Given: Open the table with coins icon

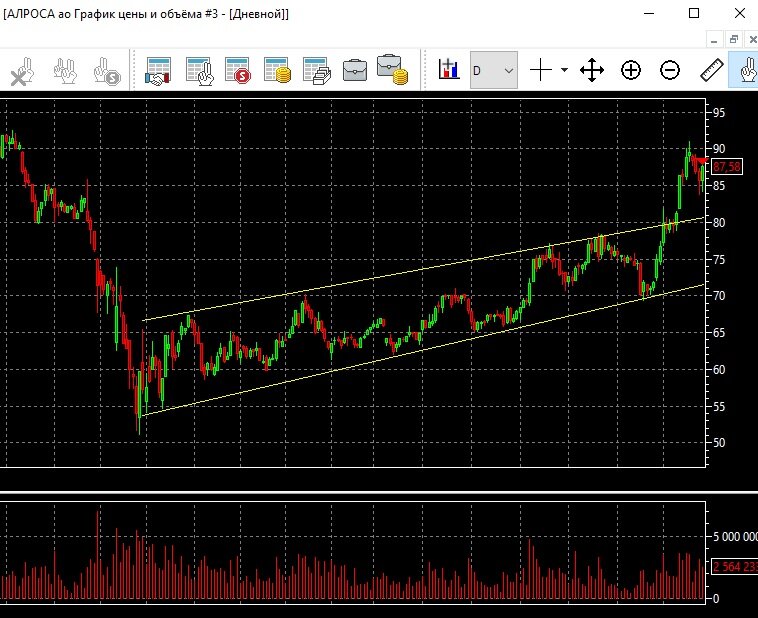Looking at the screenshot, I should 277,71.
